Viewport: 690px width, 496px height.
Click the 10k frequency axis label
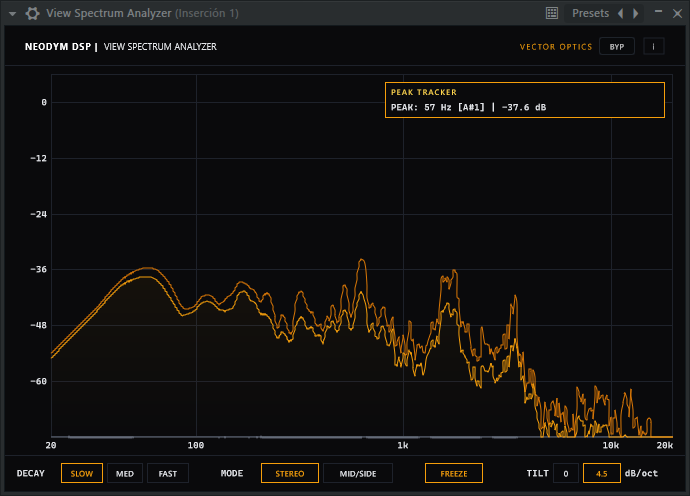click(x=610, y=445)
